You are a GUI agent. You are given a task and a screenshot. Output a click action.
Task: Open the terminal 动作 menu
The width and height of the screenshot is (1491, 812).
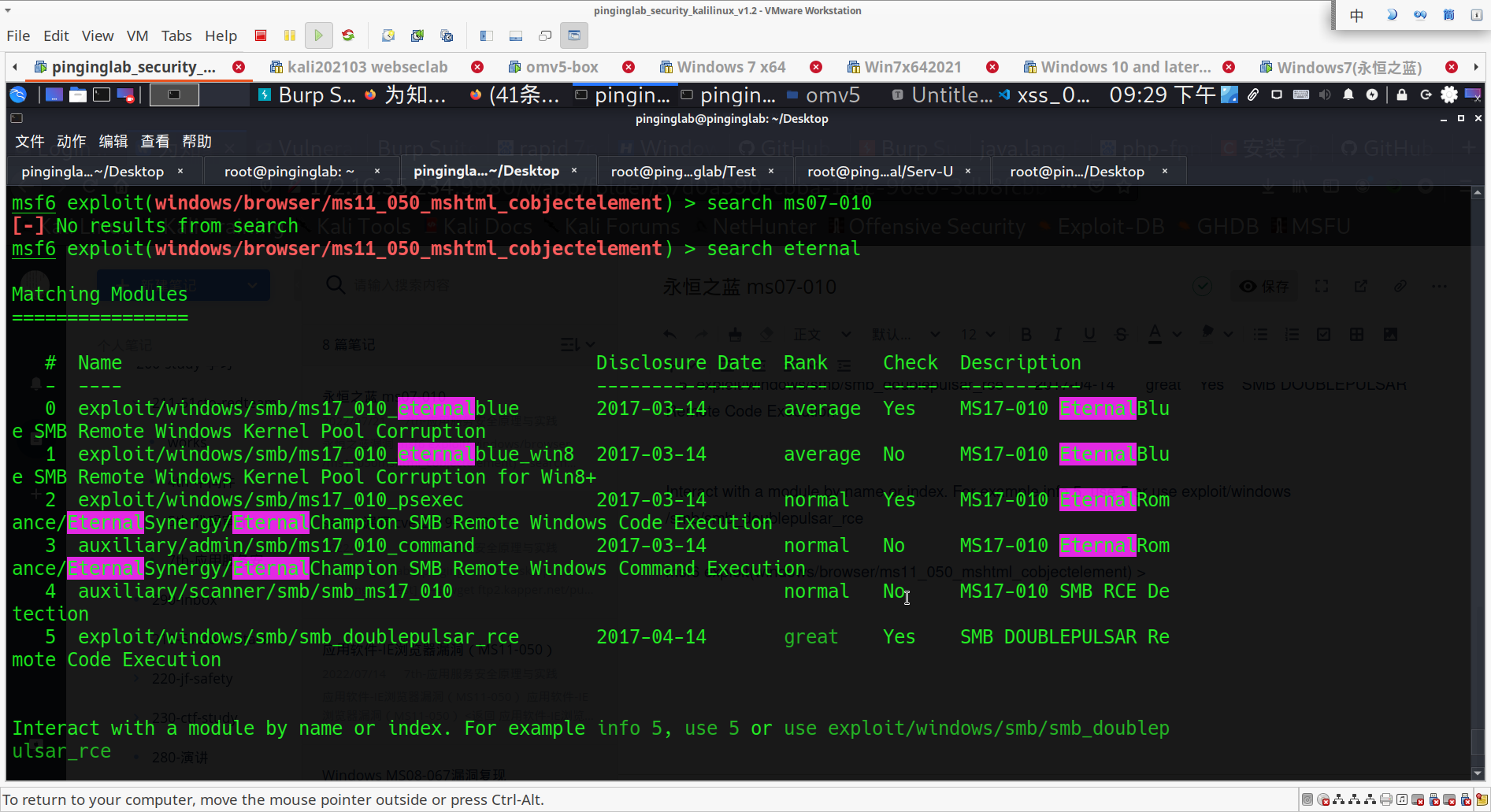coord(72,142)
